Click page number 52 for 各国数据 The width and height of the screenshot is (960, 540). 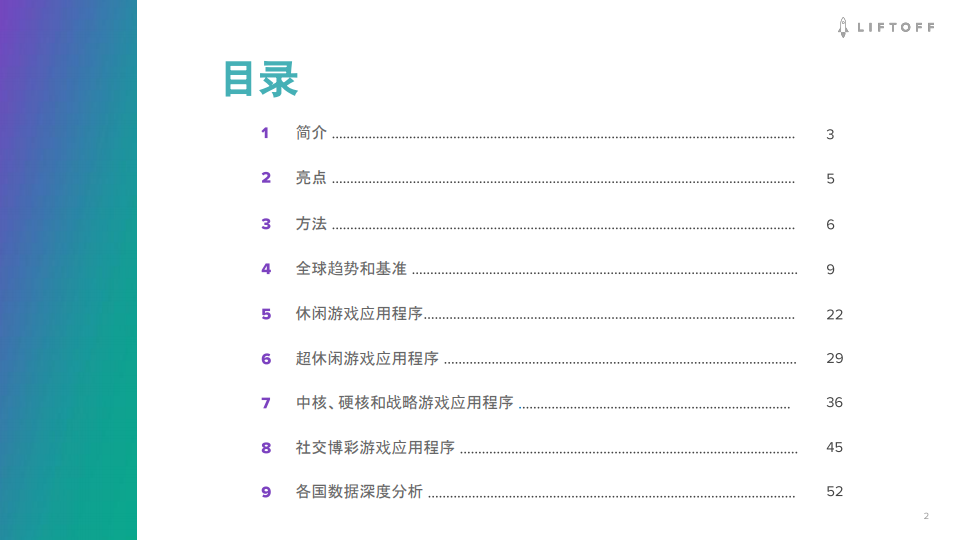(834, 492)
